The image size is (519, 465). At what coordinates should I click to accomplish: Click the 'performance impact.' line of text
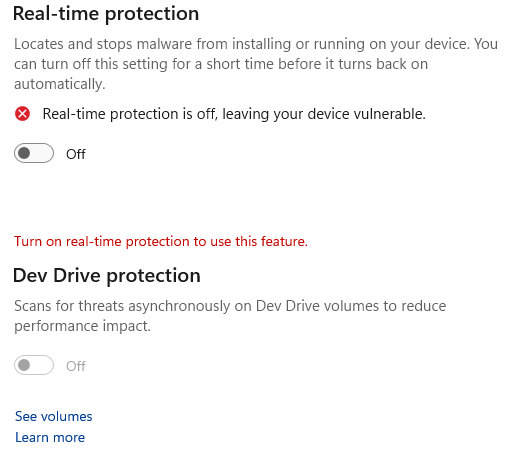coord(82,326)
